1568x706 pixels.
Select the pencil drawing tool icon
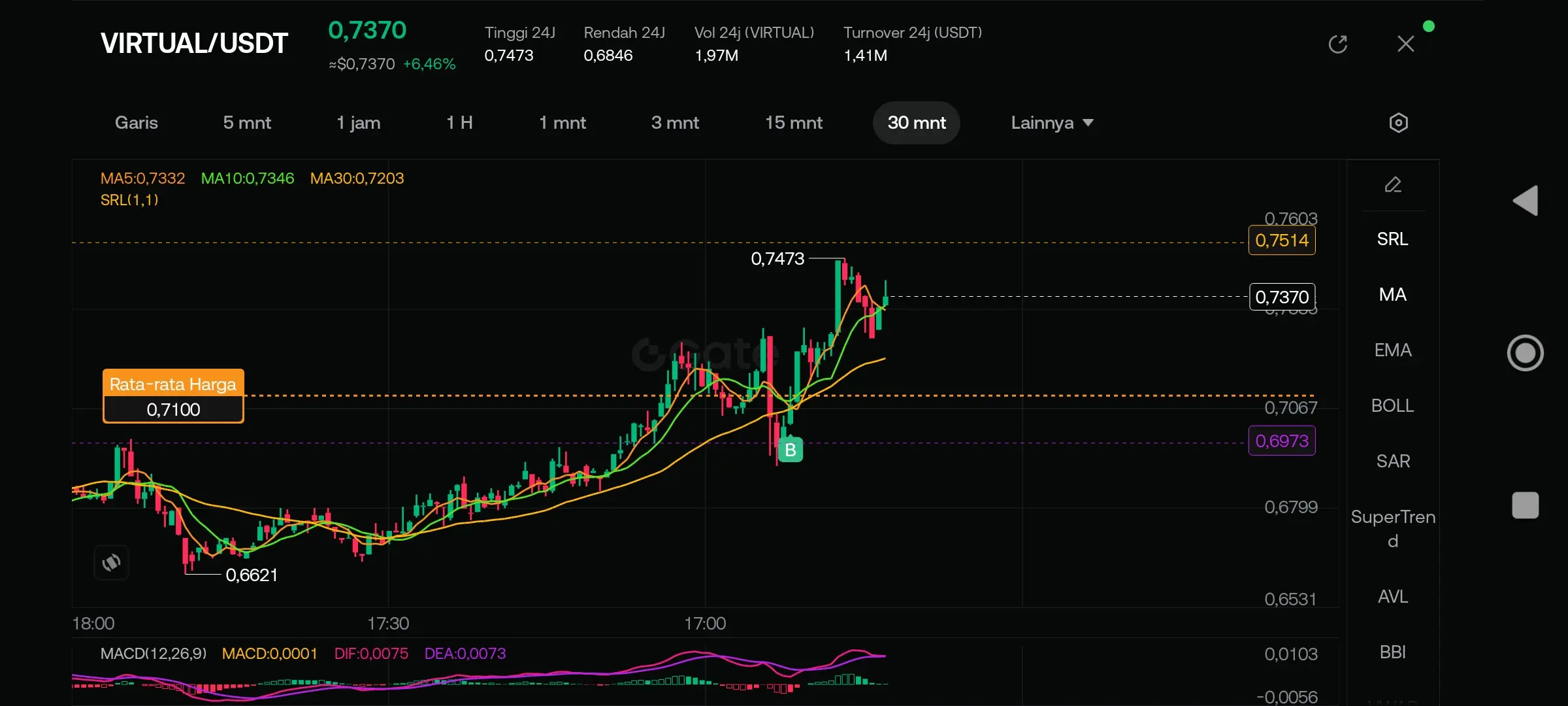point(1393,185)
